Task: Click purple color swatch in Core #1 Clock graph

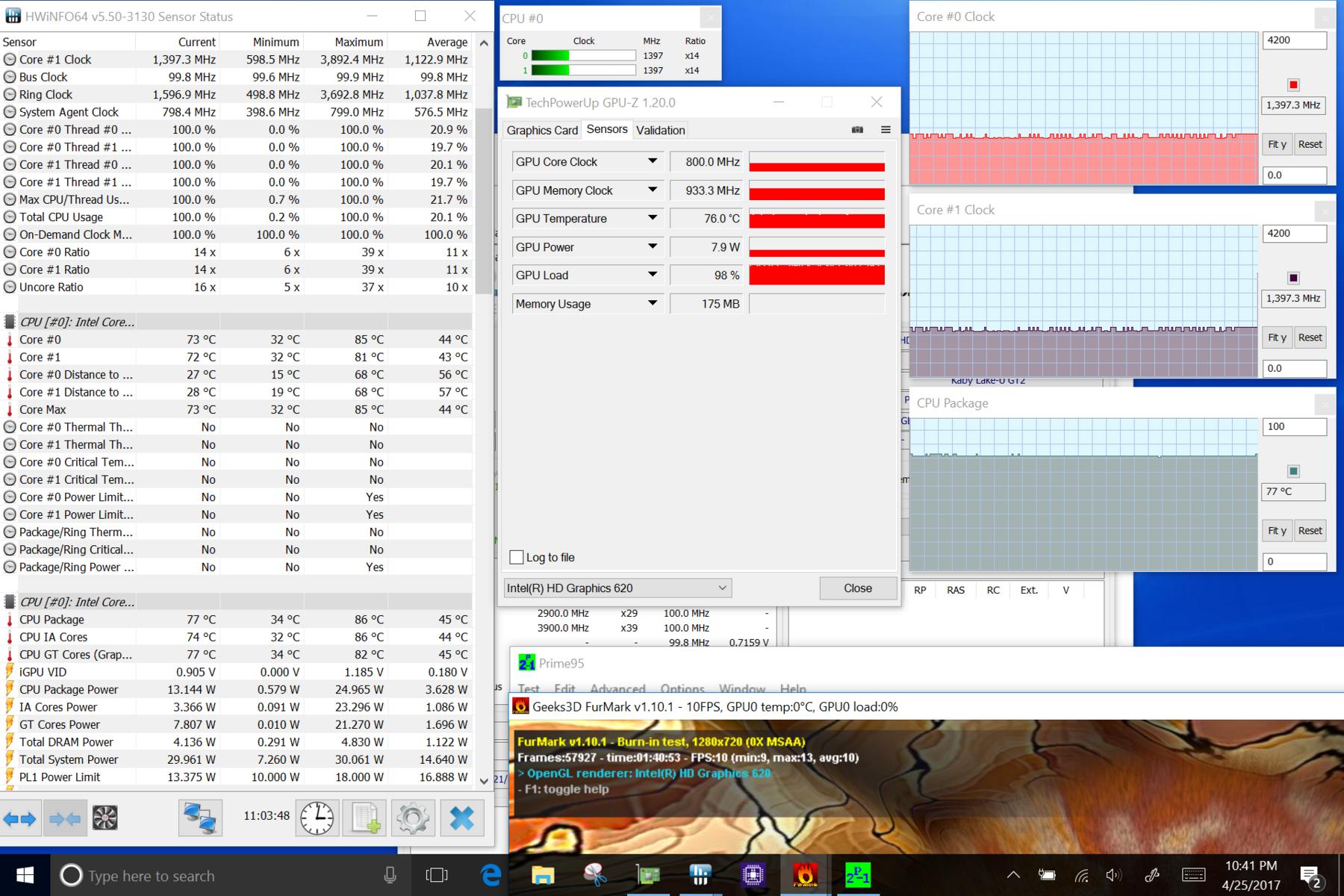Action: coord(1293,278)
